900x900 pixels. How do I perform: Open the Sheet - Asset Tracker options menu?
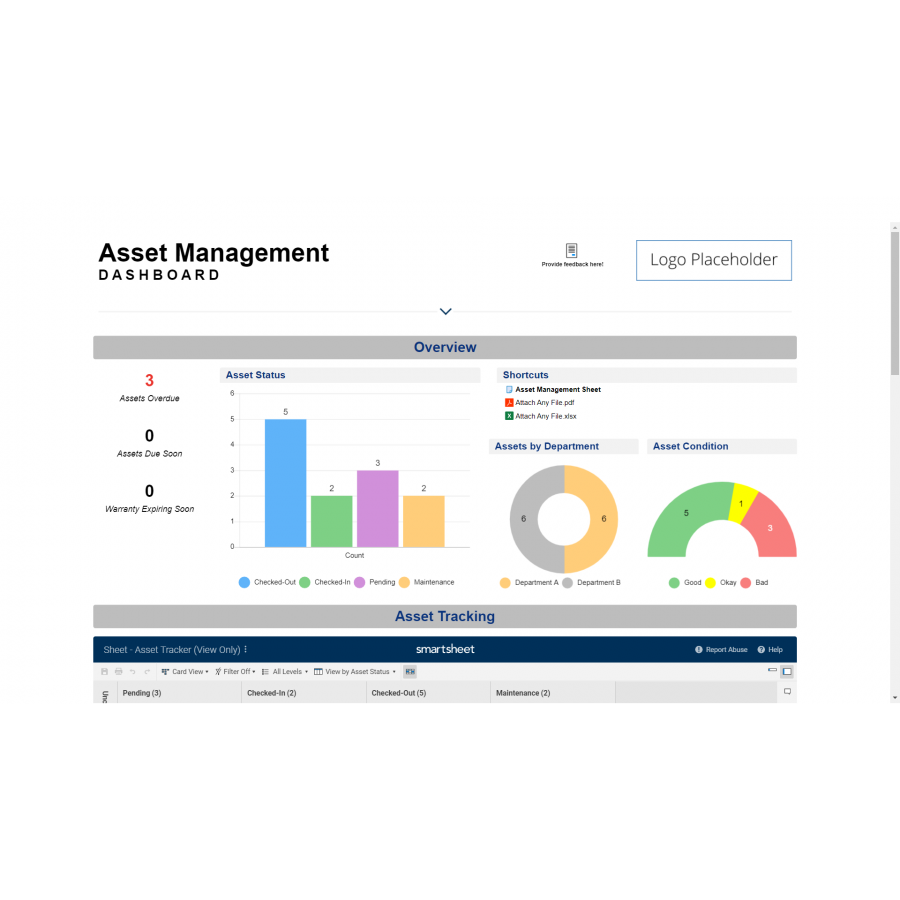point(245,649)
